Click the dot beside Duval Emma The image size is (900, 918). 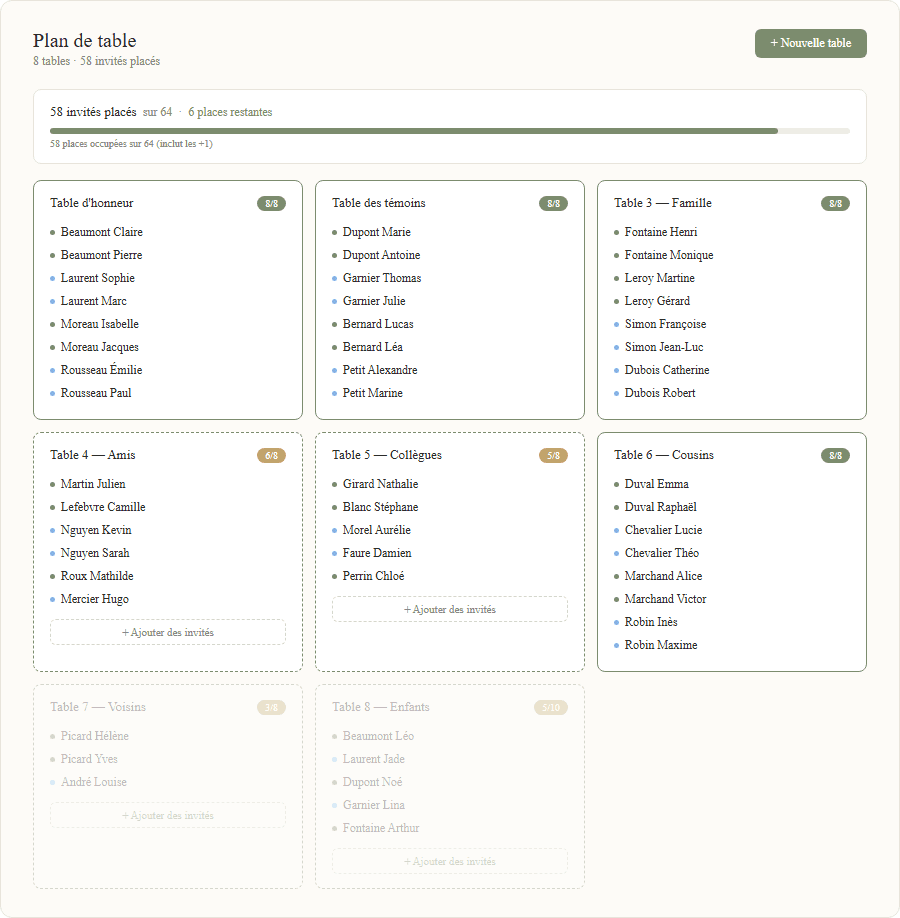point(618,483)
